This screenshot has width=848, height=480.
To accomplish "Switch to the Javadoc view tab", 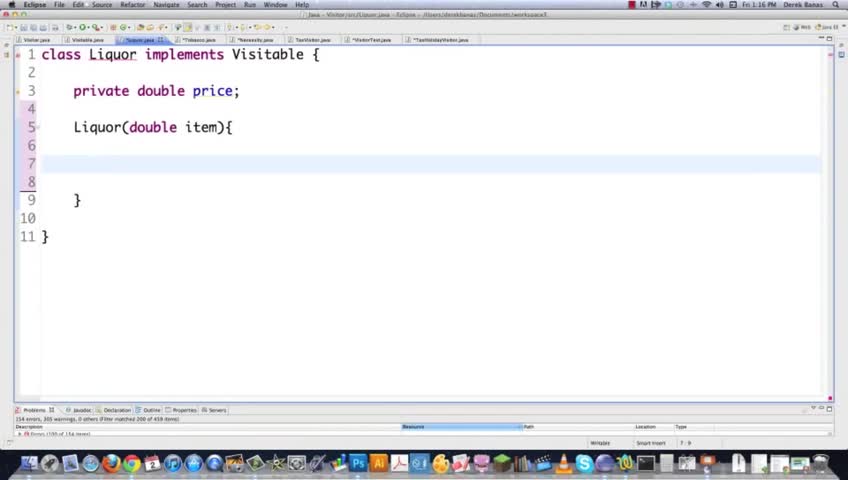I will click(79, 410).
